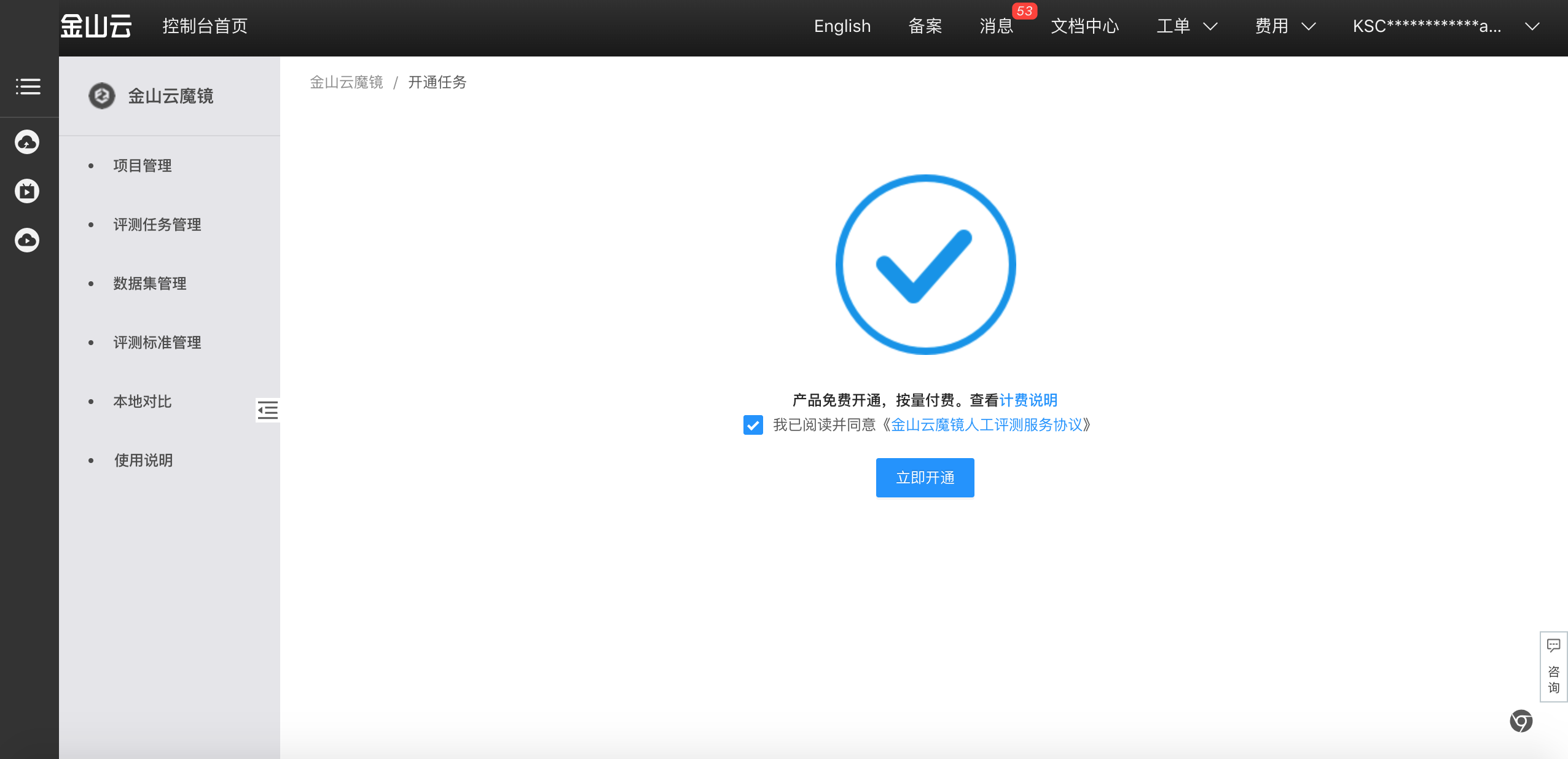Screen dimensions: 1568x759
Task: Click the video play sidebar icon
Action: coord(27,191)
